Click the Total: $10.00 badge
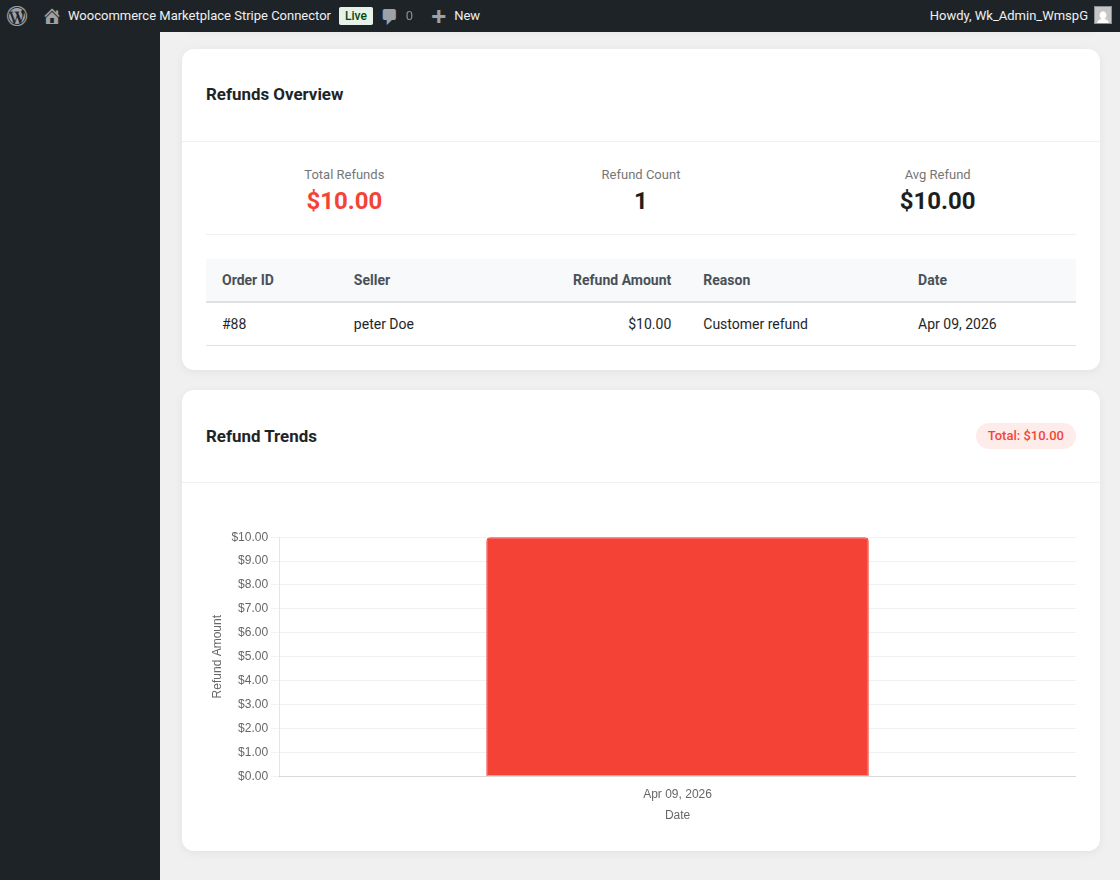Image resolution: width=1120 pixels, height=880 pixels. pos(1025,436)
